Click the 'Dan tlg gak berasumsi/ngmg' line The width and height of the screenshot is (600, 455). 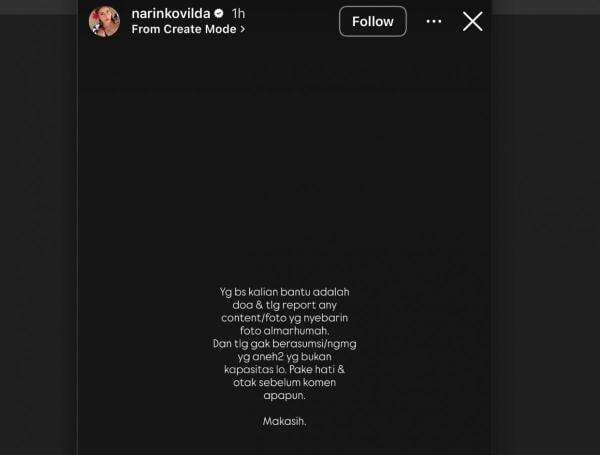point(284,344)
